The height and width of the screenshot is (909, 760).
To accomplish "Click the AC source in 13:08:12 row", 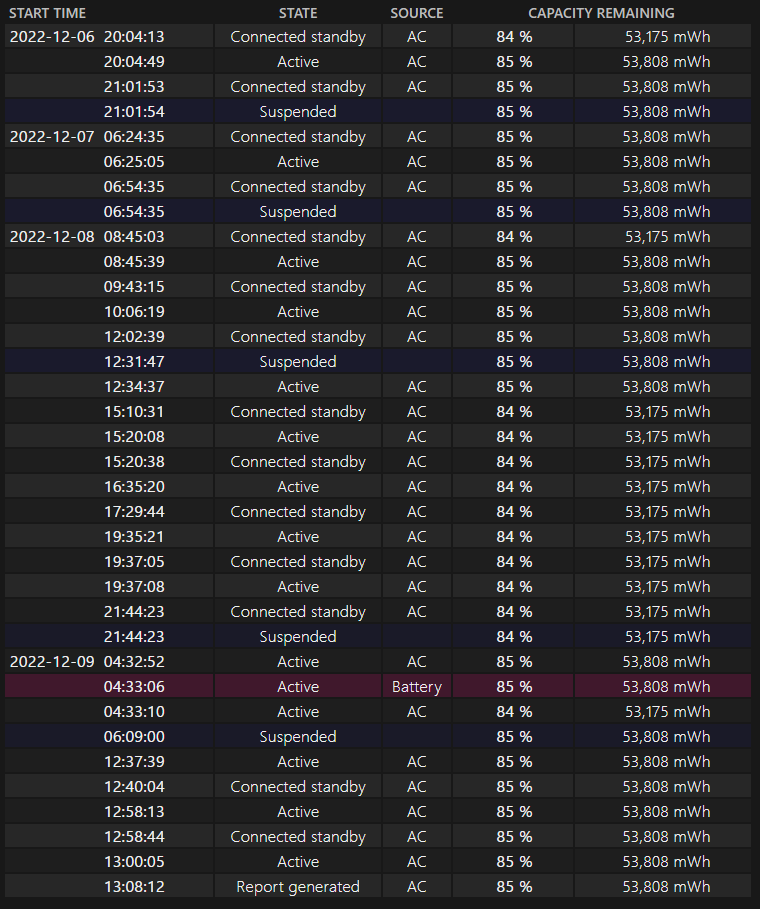I will [x=417, y=886].
